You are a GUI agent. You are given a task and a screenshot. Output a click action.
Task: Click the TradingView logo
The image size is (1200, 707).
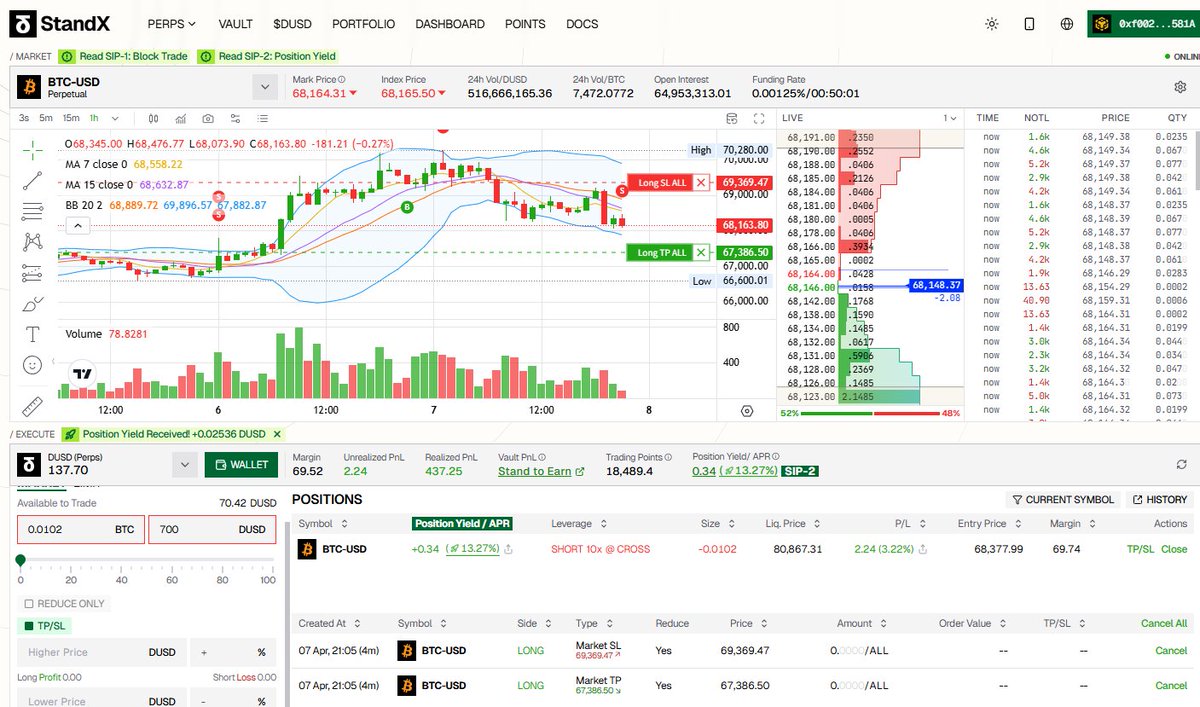82,374
